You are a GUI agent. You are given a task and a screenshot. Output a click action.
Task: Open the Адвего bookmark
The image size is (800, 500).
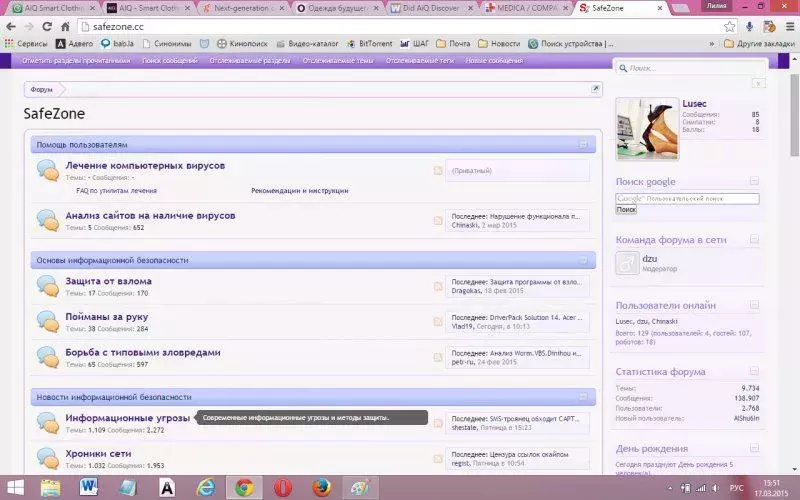point(74,44)
